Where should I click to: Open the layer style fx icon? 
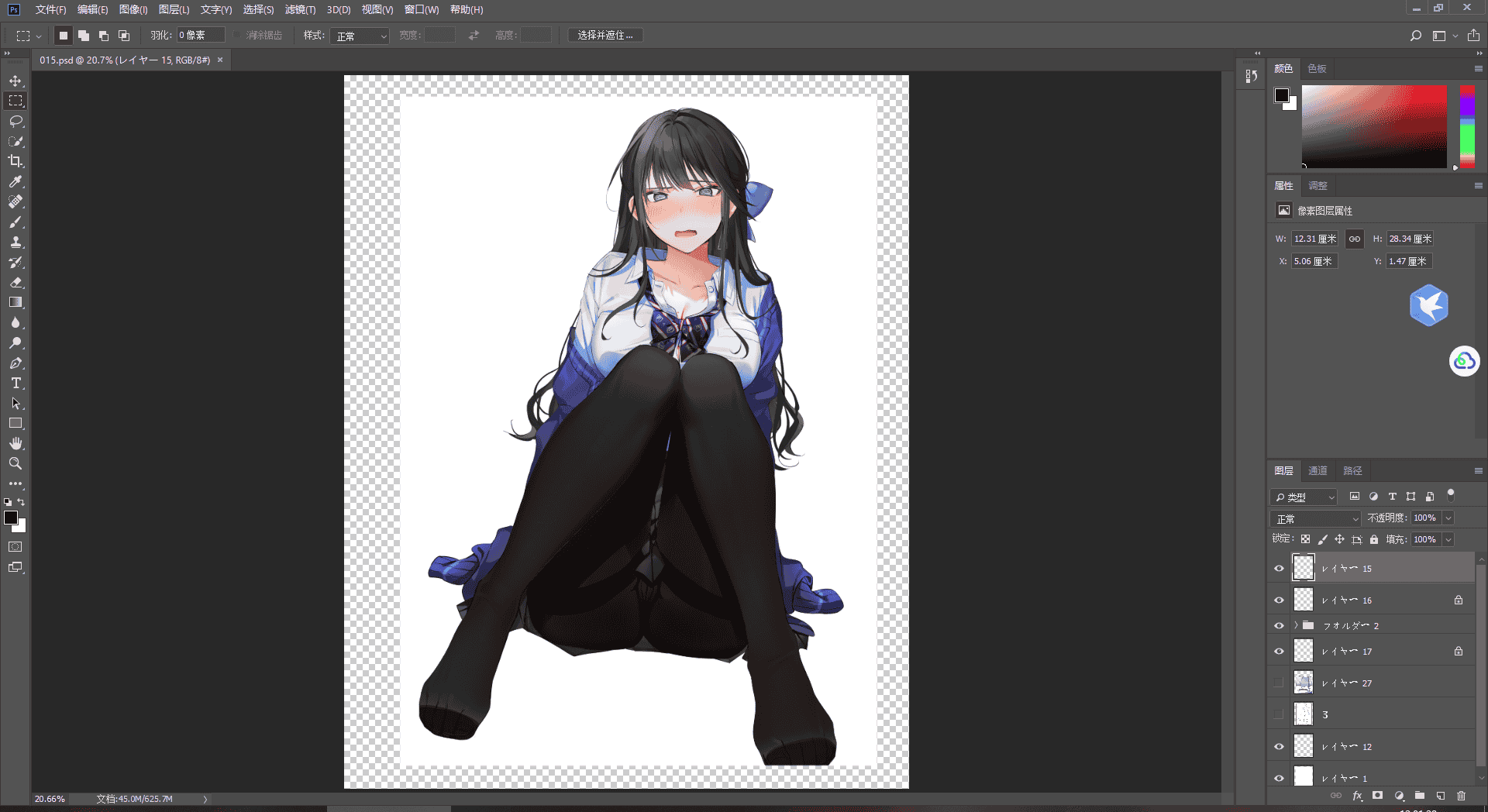tap(1357, 796)
